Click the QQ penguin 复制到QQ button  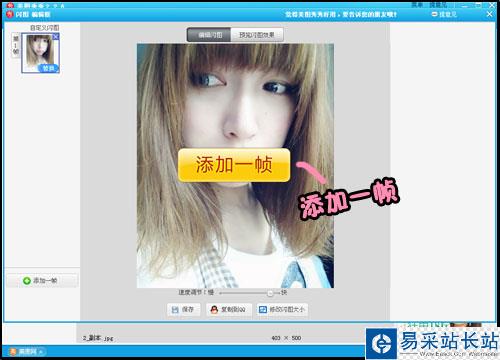229,310
